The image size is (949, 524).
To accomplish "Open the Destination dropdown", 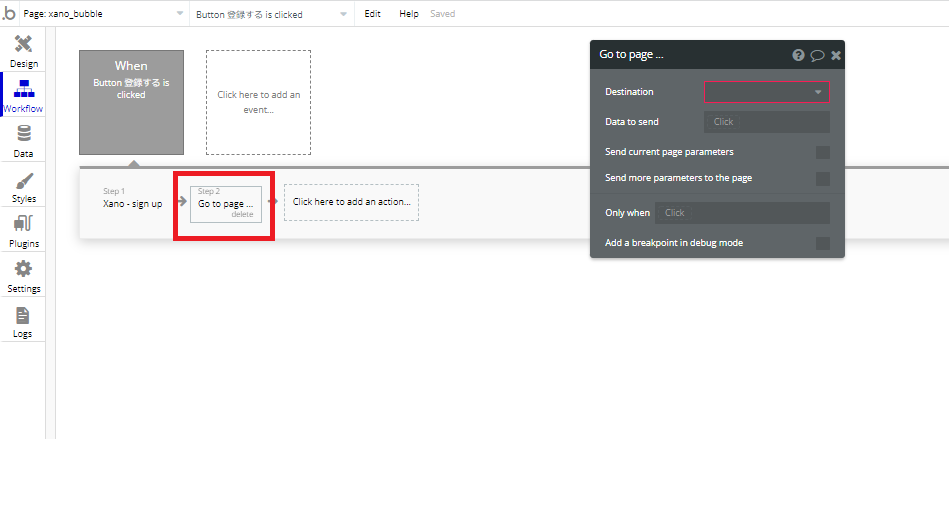I will pyautogui.click(x=767, y=92).
